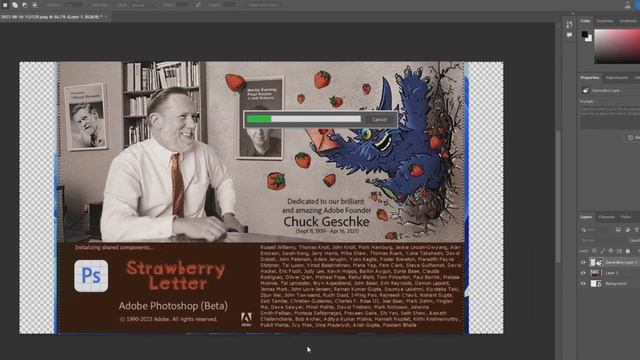The height and width of the screenshot is (360, 640).
Task: Switch to the Properties panel tab
Action: pos(590,78)
